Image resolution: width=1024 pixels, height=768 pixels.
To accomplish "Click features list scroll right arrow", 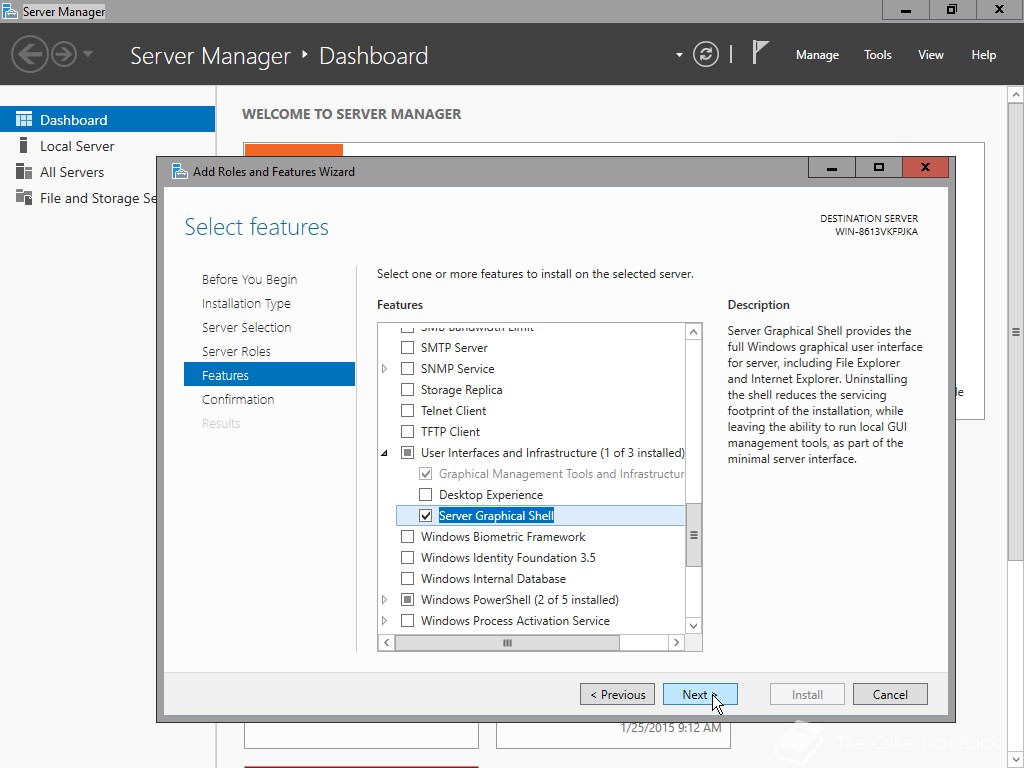I will [x=677, y=643].
